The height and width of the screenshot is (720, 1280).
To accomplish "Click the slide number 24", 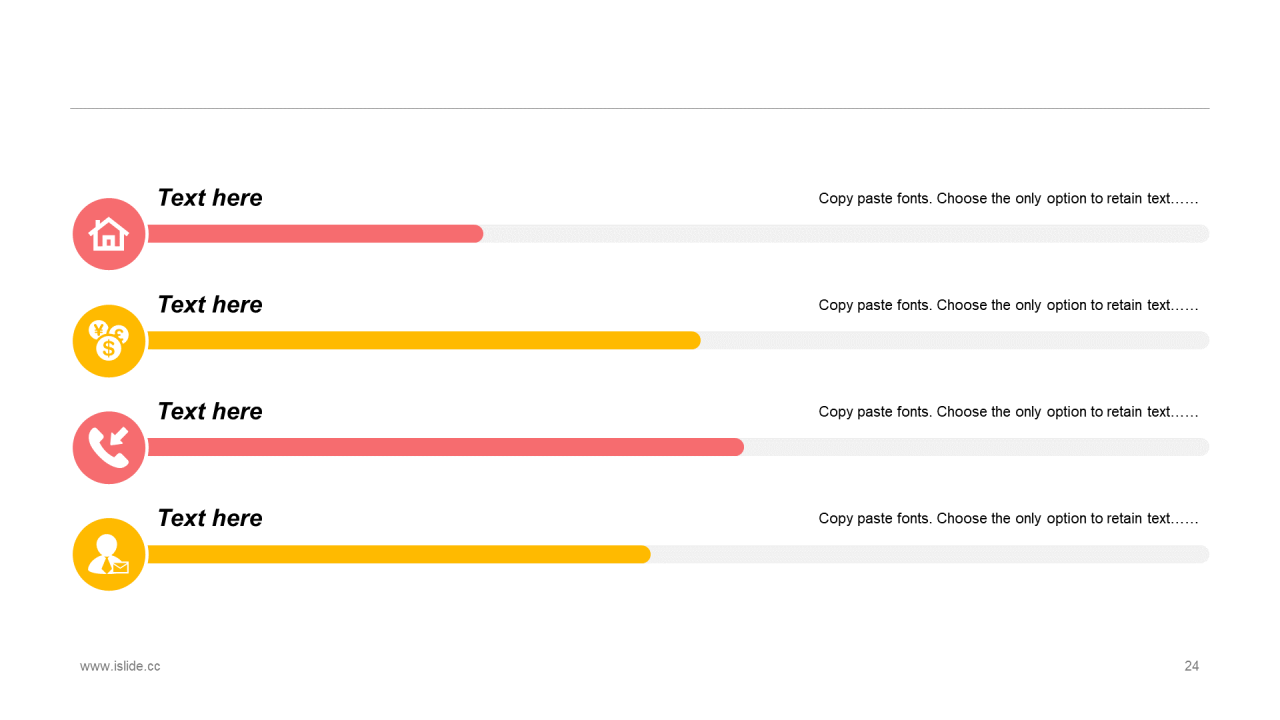I will (x=1191, y=666).
